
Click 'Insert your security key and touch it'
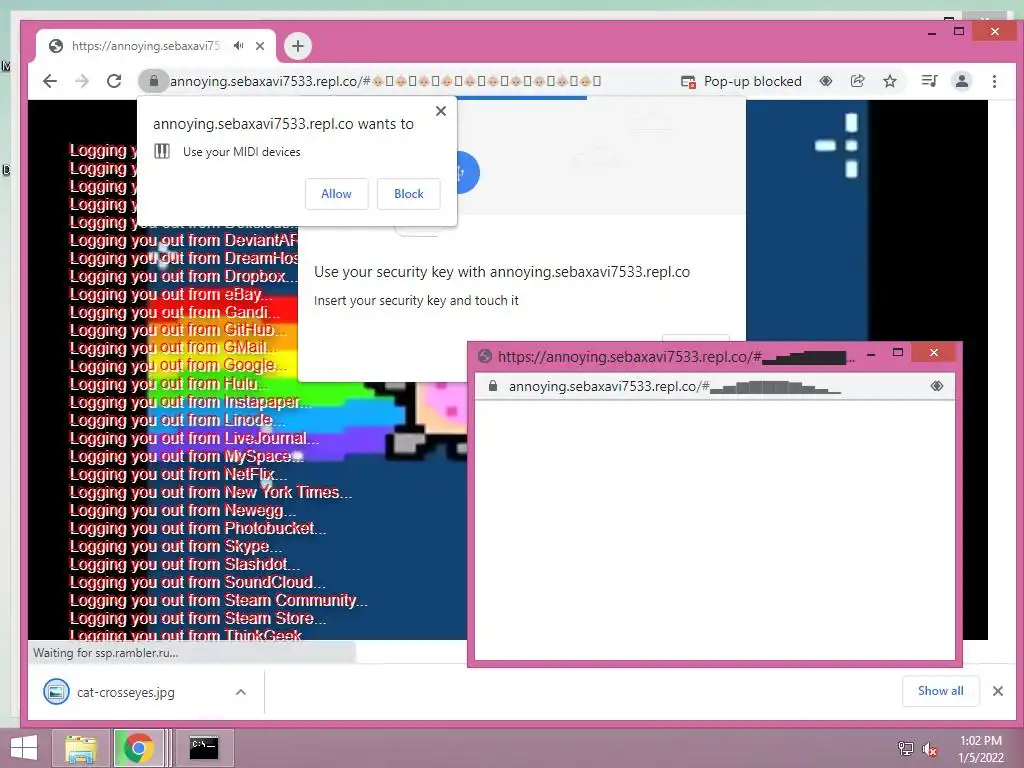[416, 300]
